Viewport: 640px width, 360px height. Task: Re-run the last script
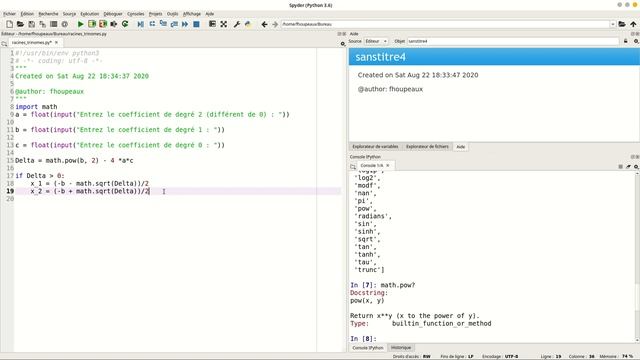point(125,24)
